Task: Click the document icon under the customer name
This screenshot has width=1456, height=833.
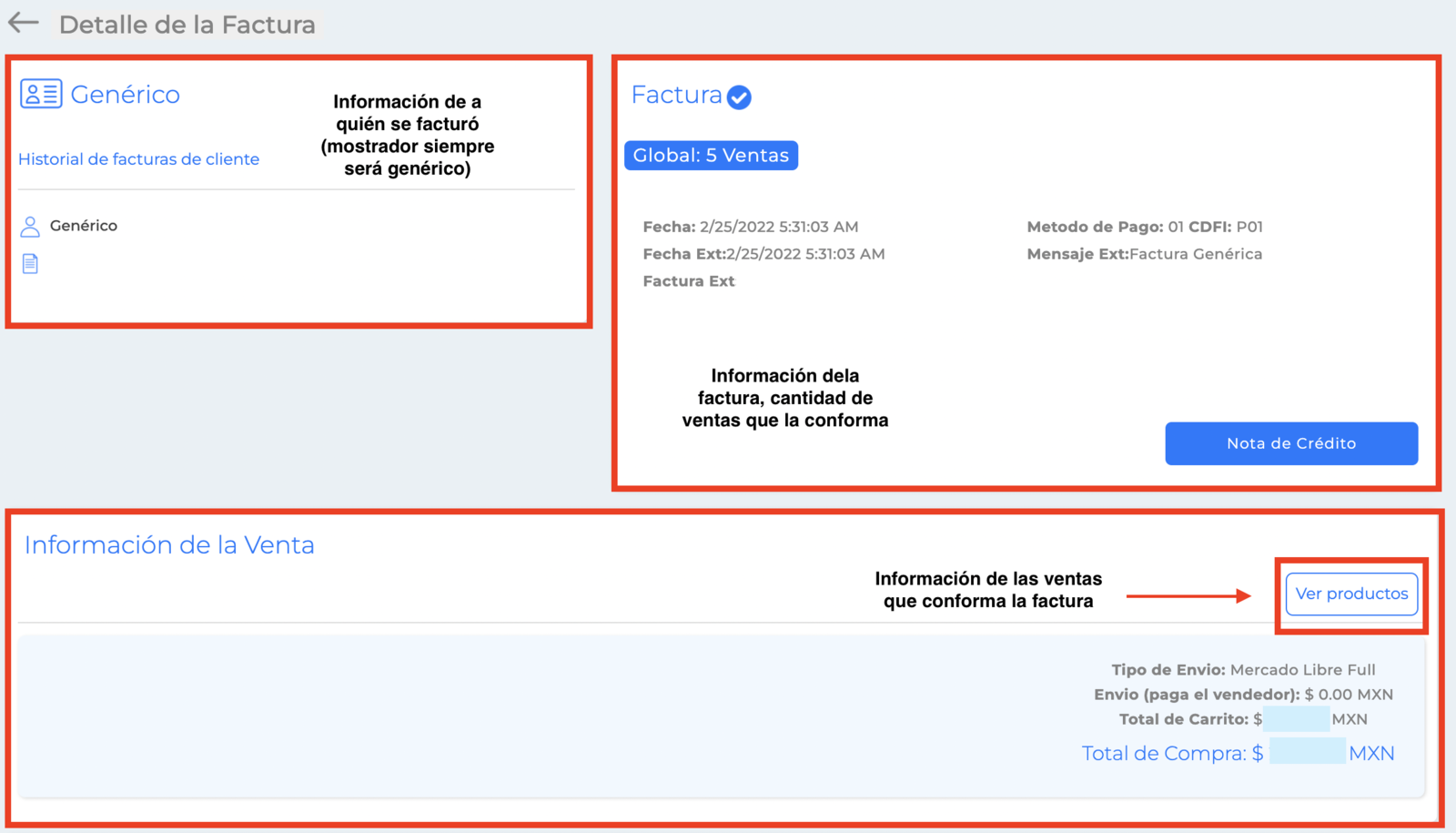Action: coord(30,264)
